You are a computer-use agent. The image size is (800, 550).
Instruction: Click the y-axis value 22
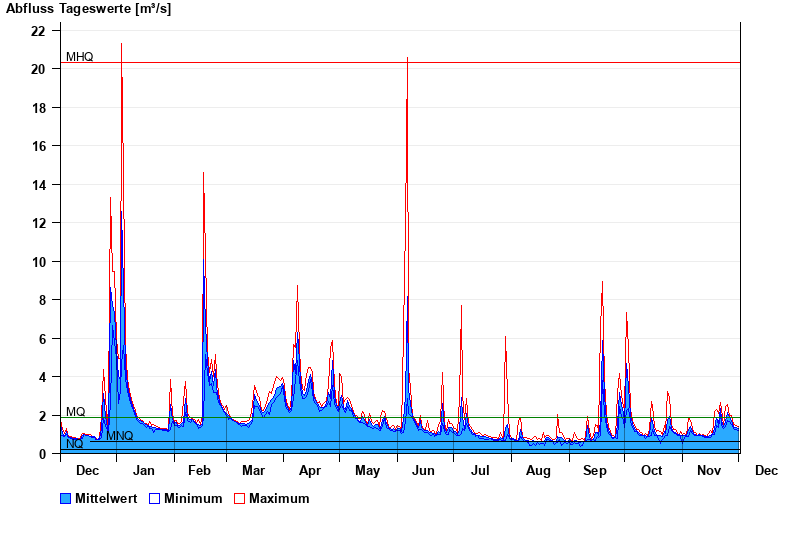pyautogui.click(x=38, y=31)
